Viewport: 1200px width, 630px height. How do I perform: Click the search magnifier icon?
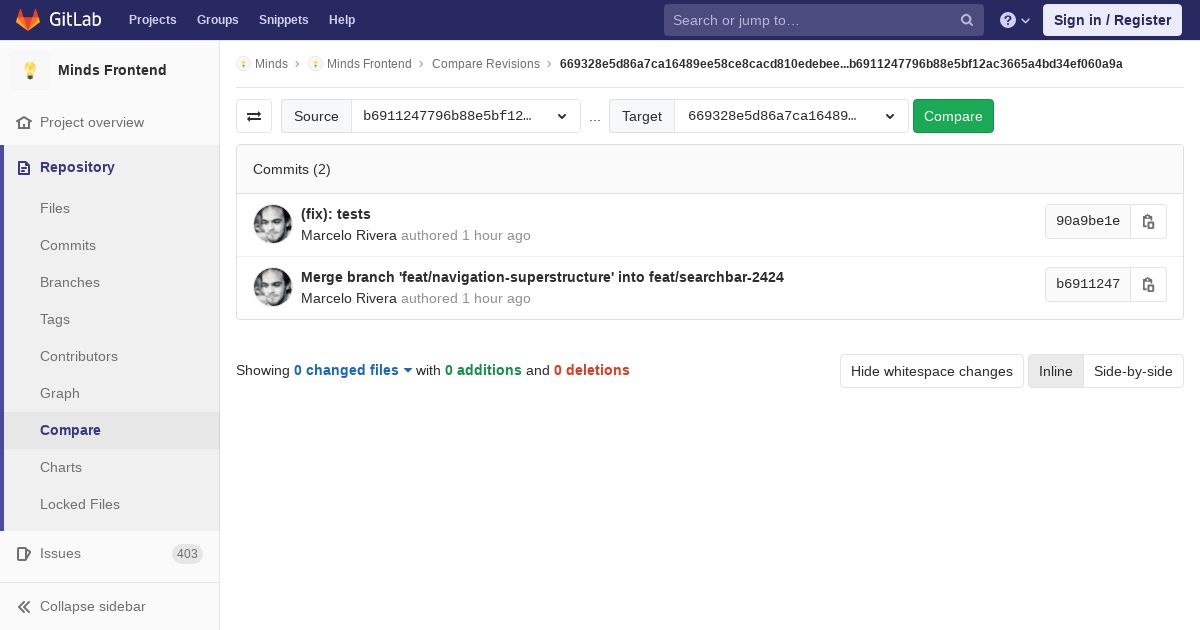(x=967, y=20)
